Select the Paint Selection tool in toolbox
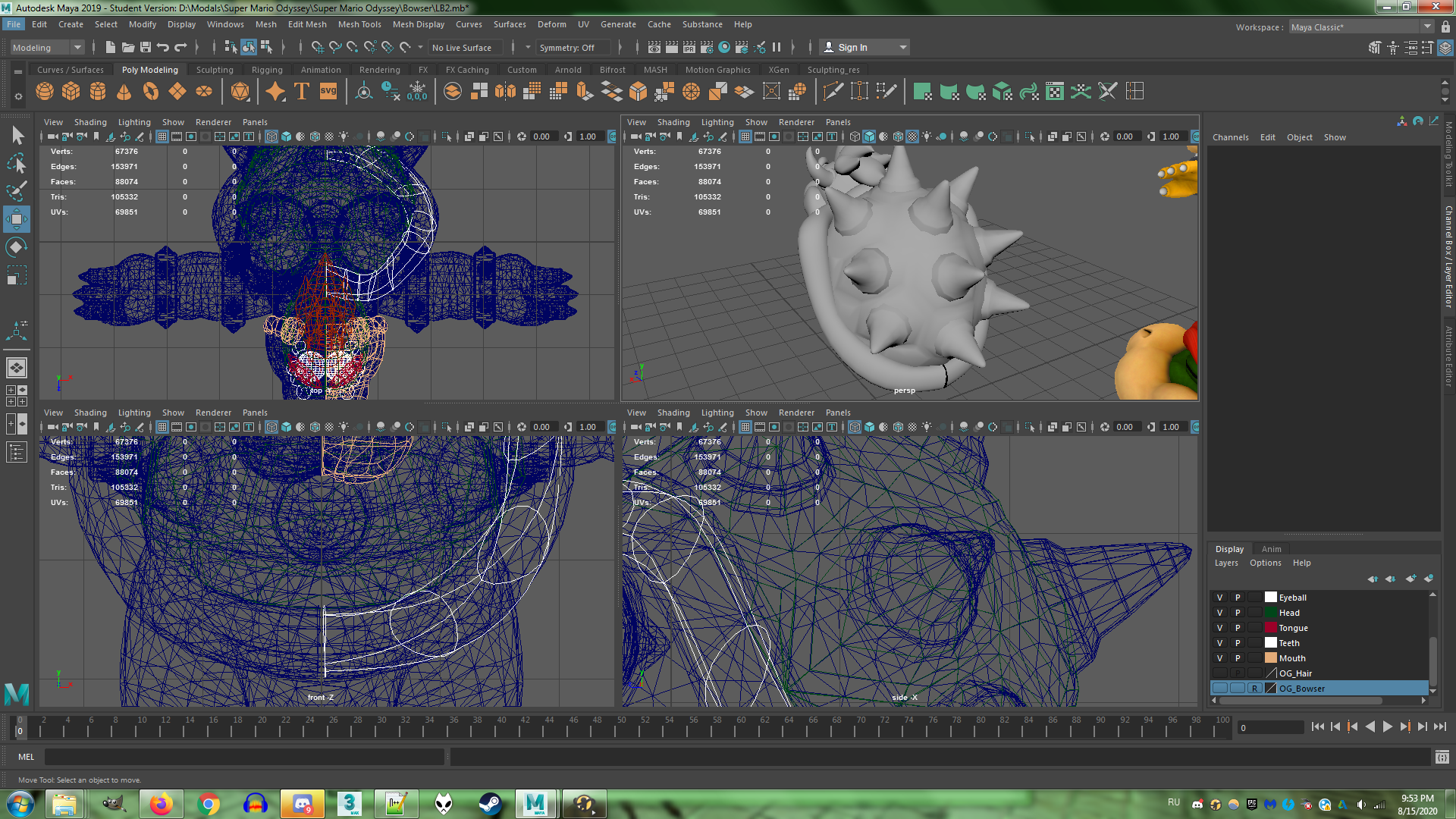The image size is (1456, 819). click(17, 190)
